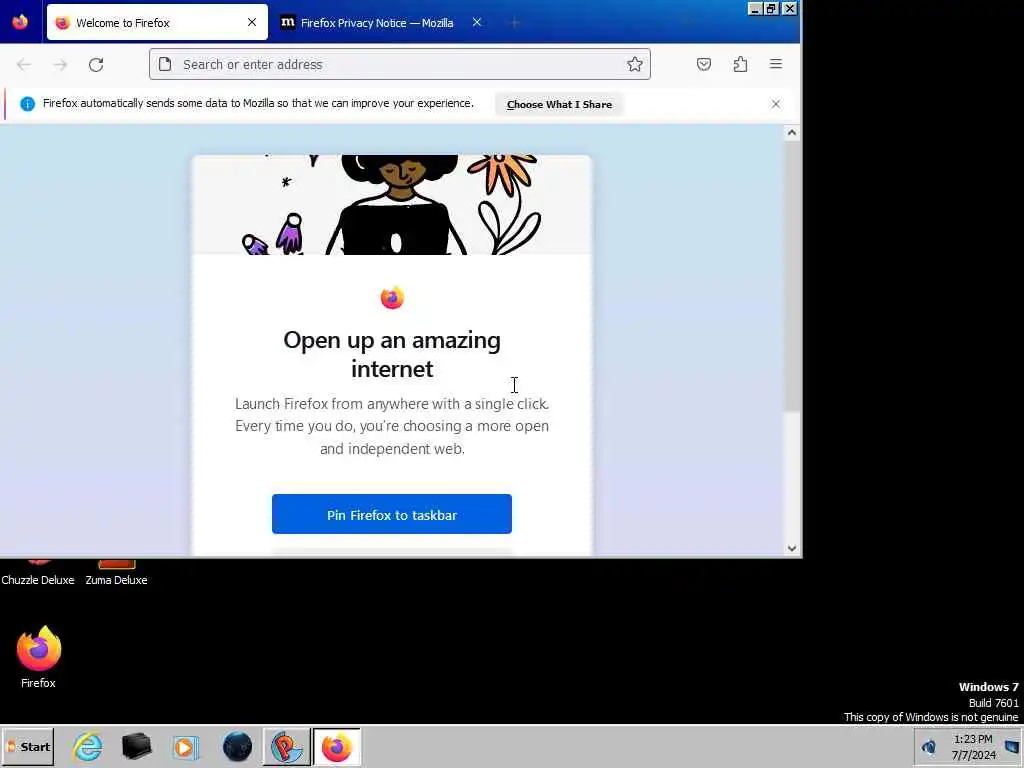Close the Firefox Privacy Notice tab
This screenshot has height=768, width=1024.
click(477, 22)
